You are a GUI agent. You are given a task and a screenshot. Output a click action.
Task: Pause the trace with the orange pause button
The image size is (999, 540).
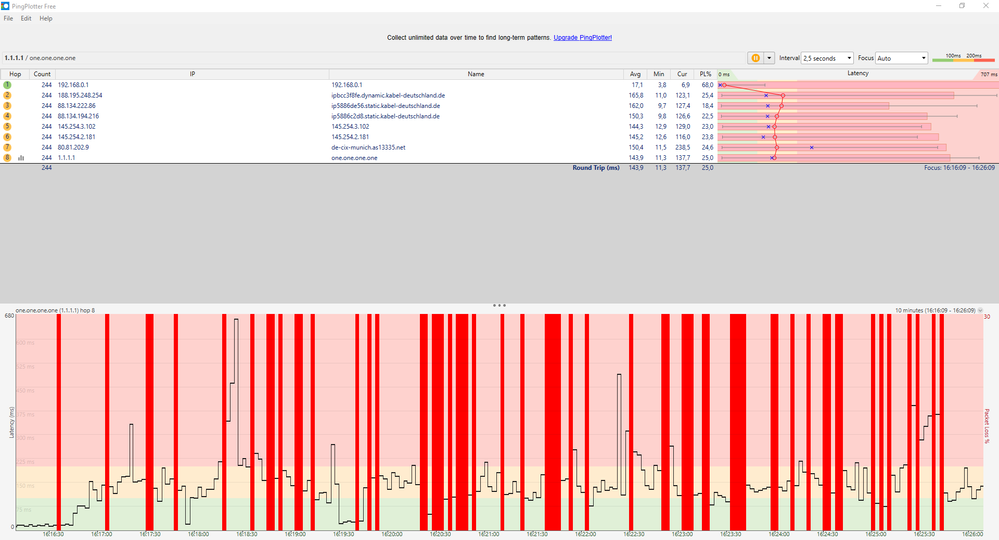tap(755, 58)
